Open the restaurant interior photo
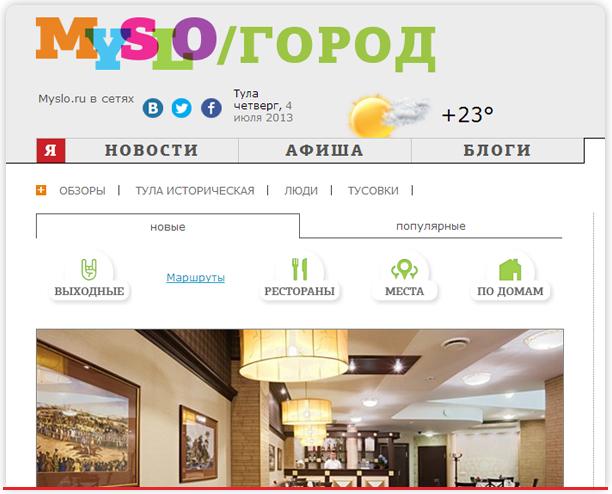This screenshot has height=494, width=612. point(300,408)
